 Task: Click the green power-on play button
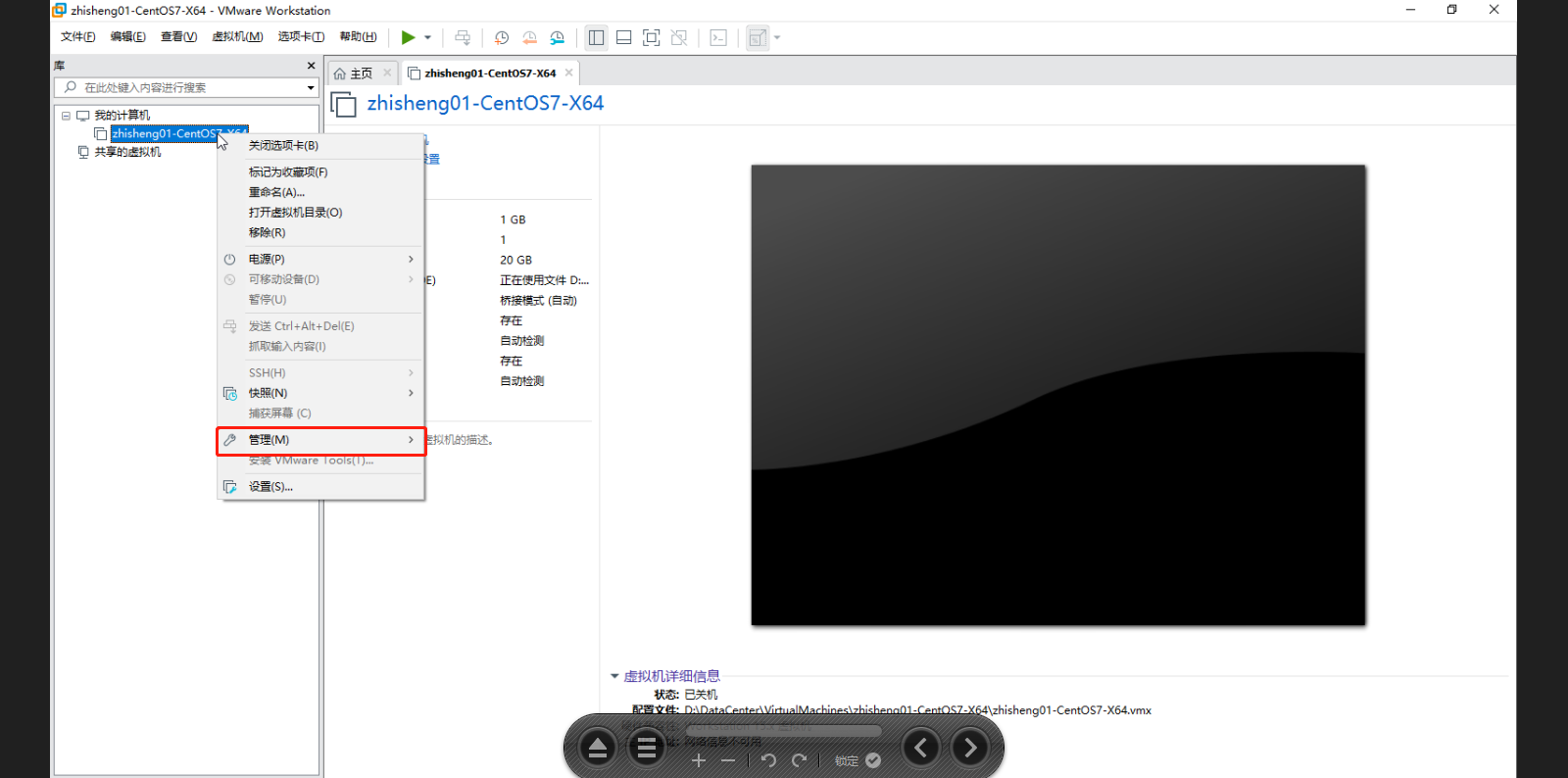point(408,37)
